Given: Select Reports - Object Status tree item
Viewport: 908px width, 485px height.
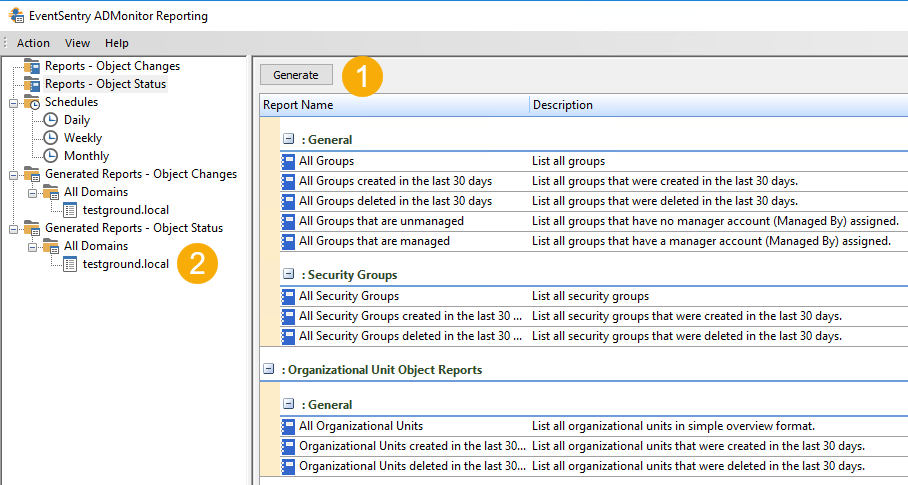Looking at the screenshot, I should click(105, 84).
